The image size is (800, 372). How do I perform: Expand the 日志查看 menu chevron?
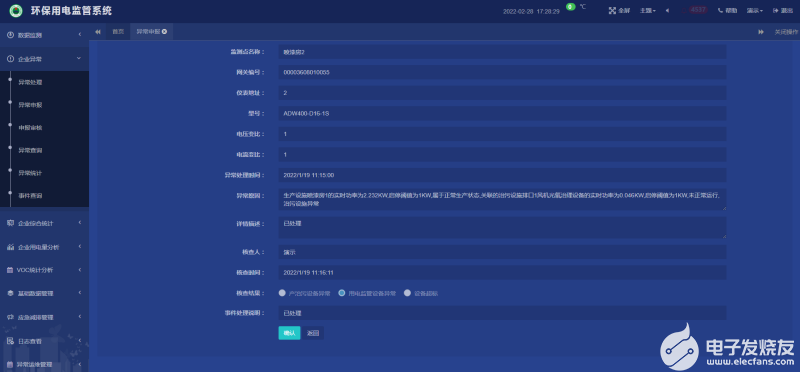80,340
